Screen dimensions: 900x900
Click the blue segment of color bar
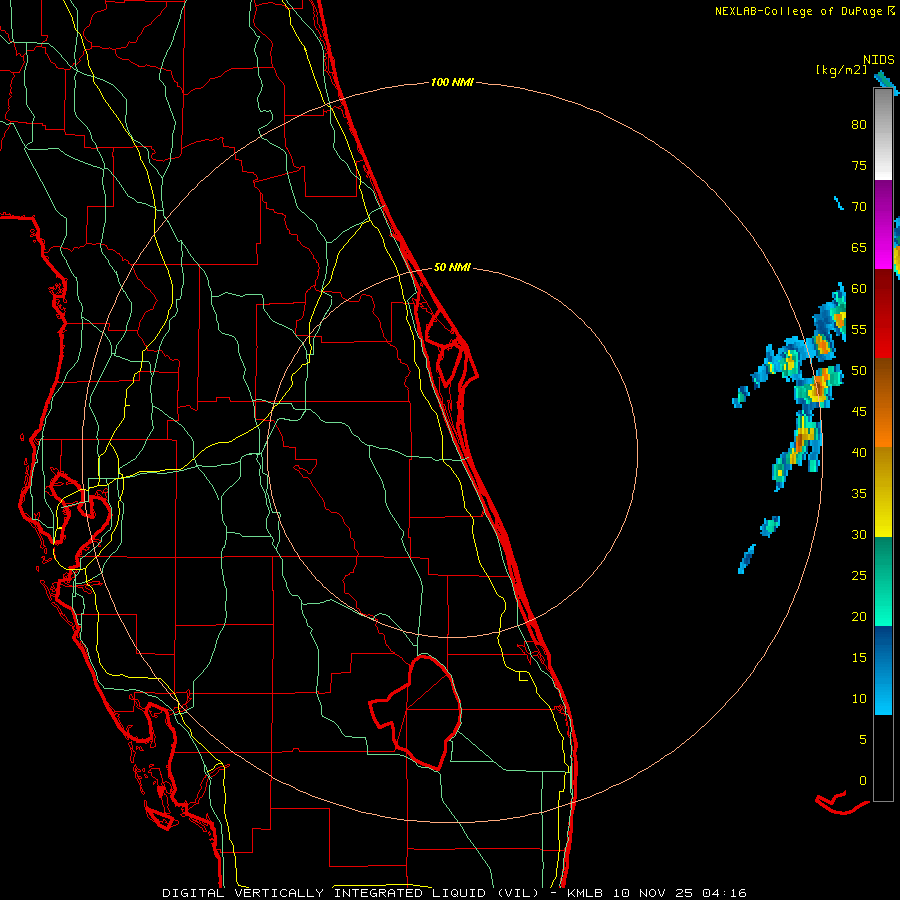[x=883, y=670]
